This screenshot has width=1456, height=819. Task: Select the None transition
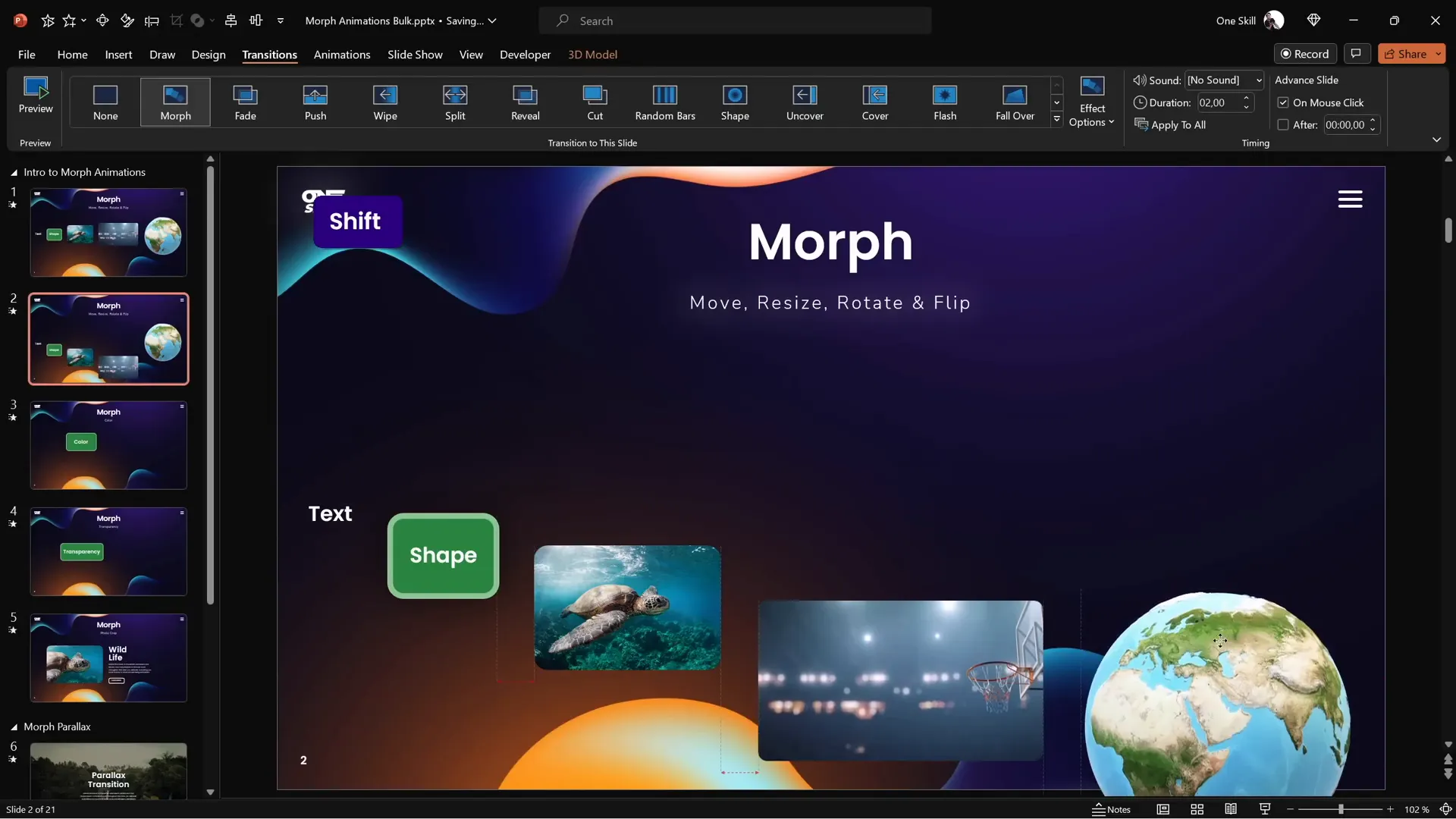click(x=105, y=102)
